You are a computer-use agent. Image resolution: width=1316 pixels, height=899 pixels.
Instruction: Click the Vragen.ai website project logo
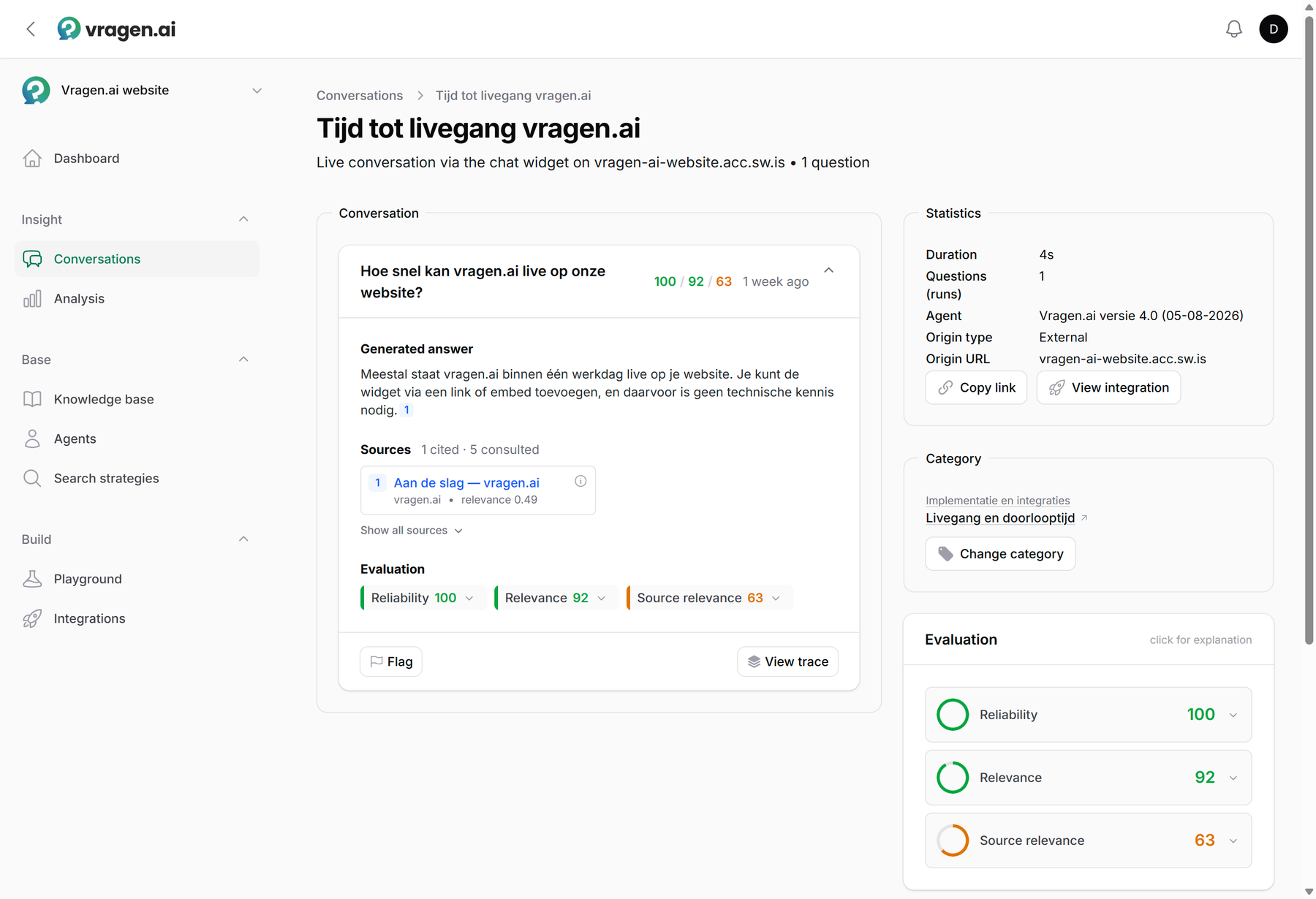point(36,91)
